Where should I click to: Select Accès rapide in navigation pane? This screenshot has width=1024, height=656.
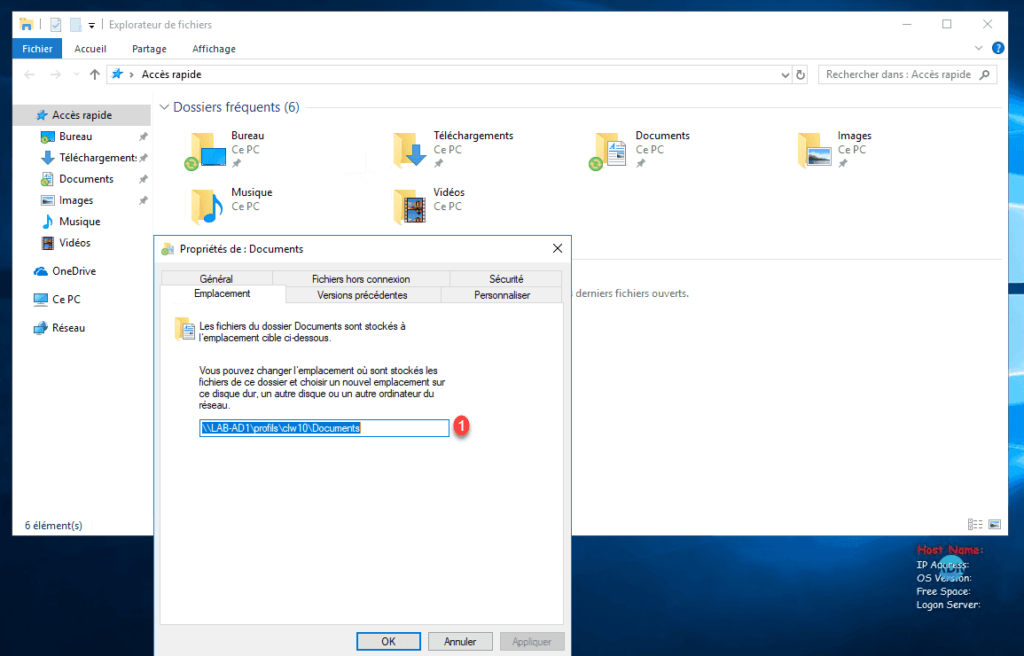tap(82, 115)
